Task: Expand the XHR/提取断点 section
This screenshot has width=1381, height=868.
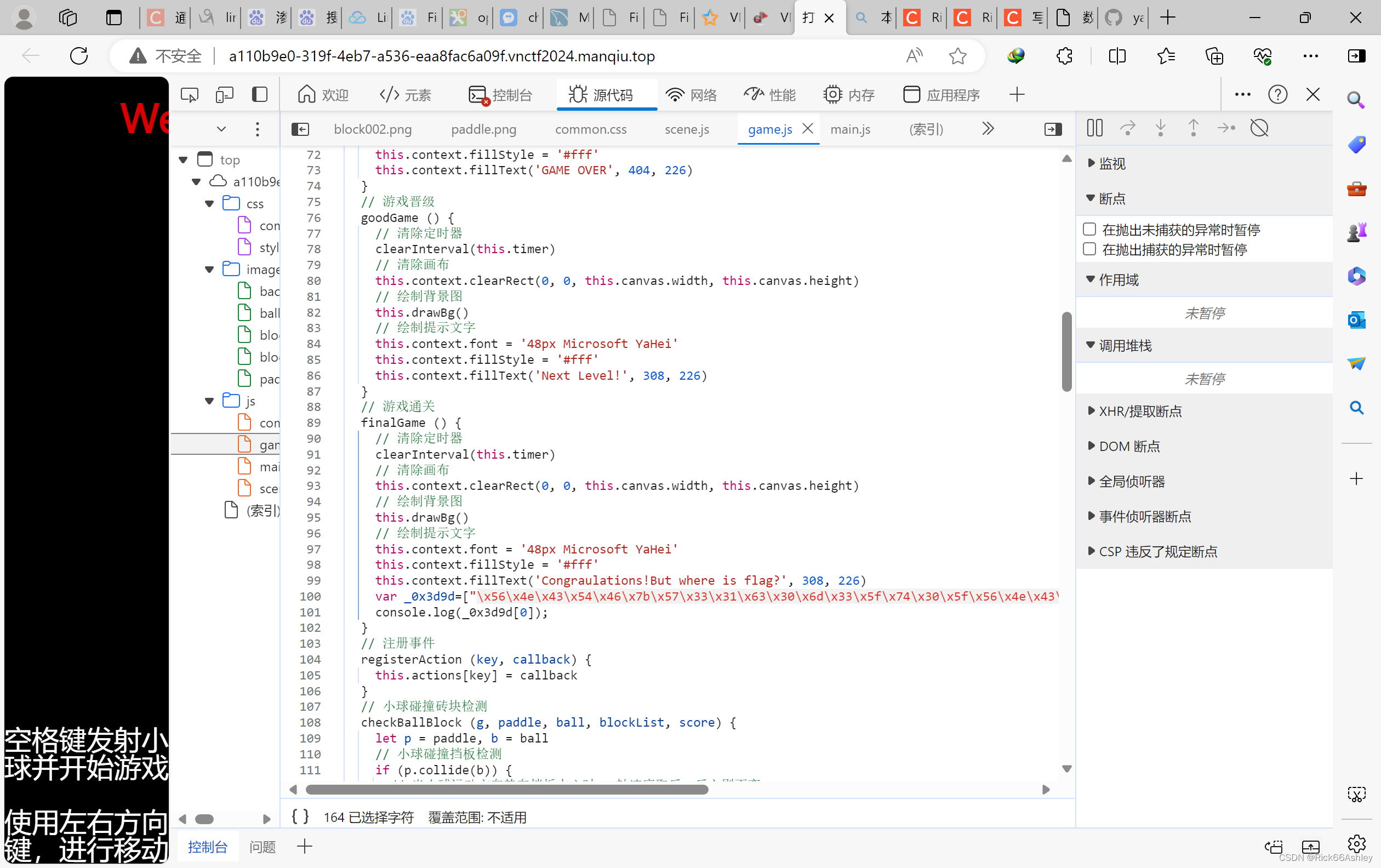Action: point(1092,411)
